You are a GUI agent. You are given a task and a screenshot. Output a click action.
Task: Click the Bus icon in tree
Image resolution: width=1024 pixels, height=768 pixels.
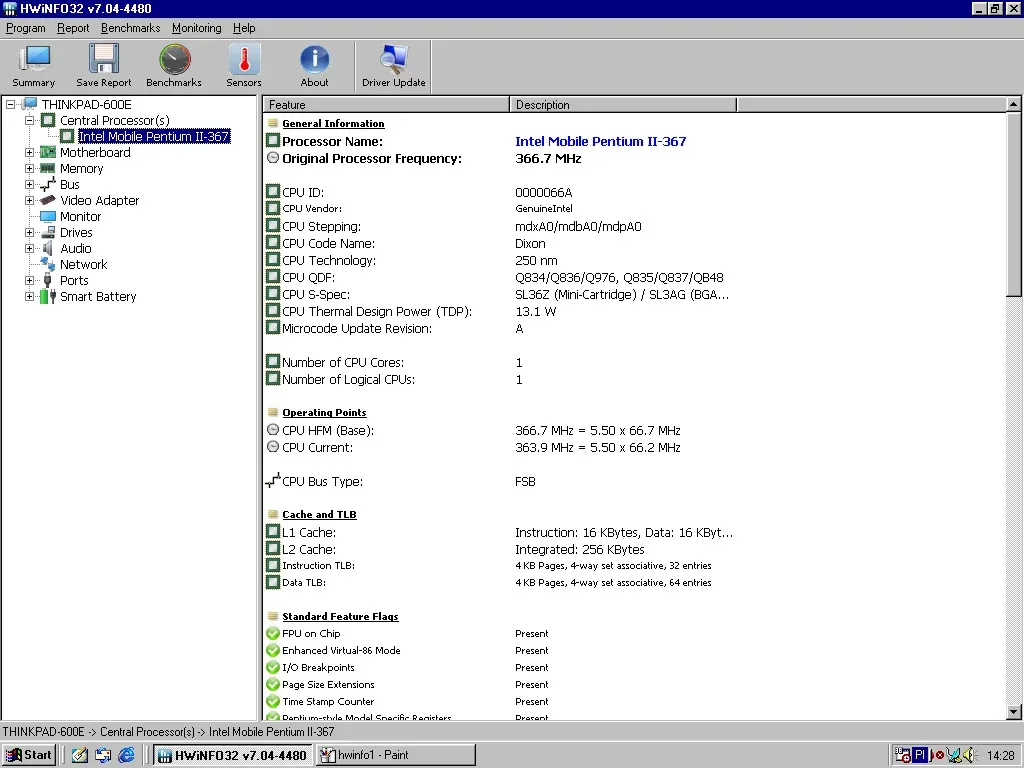[48, 184]
